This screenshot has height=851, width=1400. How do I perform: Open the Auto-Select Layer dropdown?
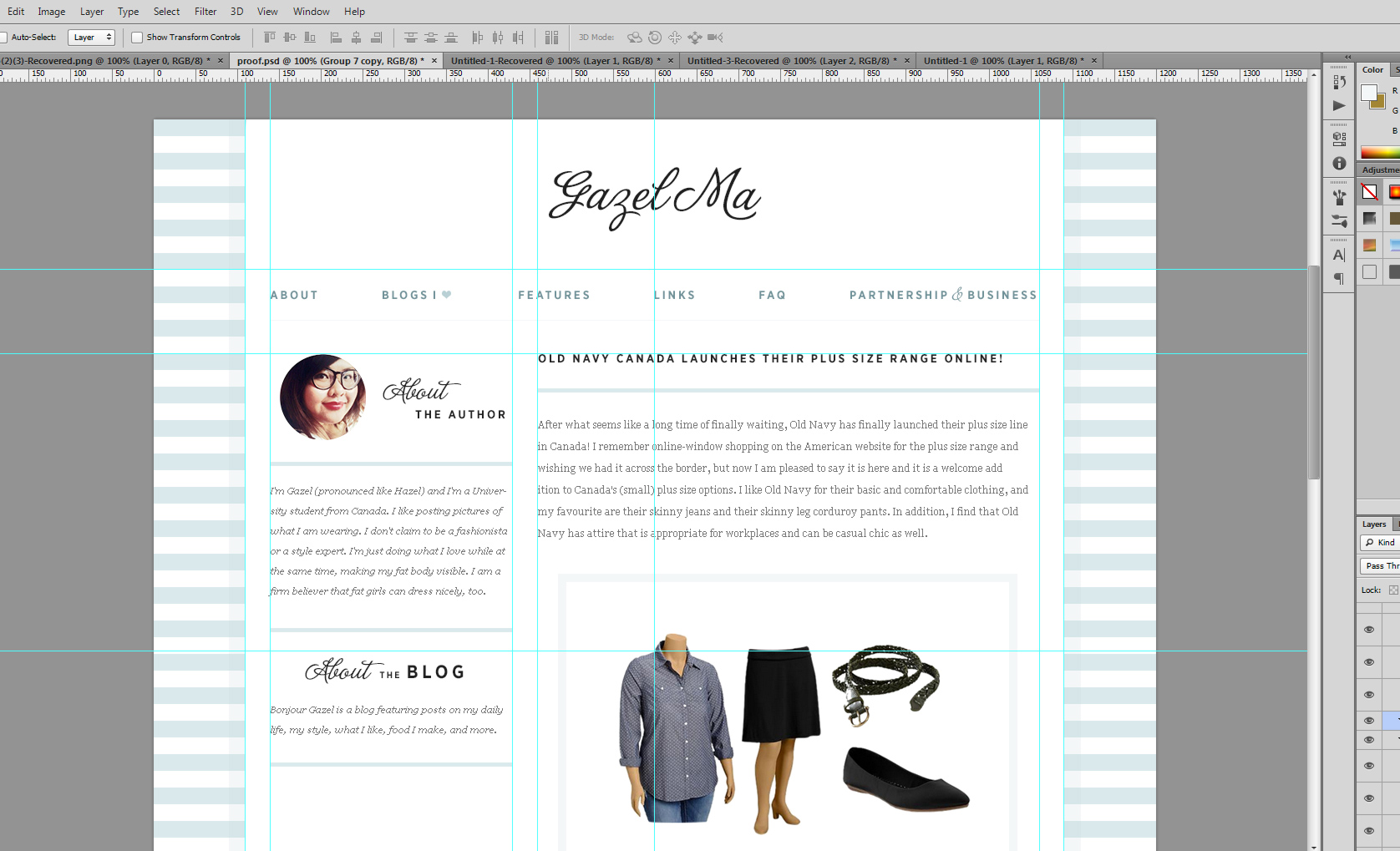pos(91,38)
